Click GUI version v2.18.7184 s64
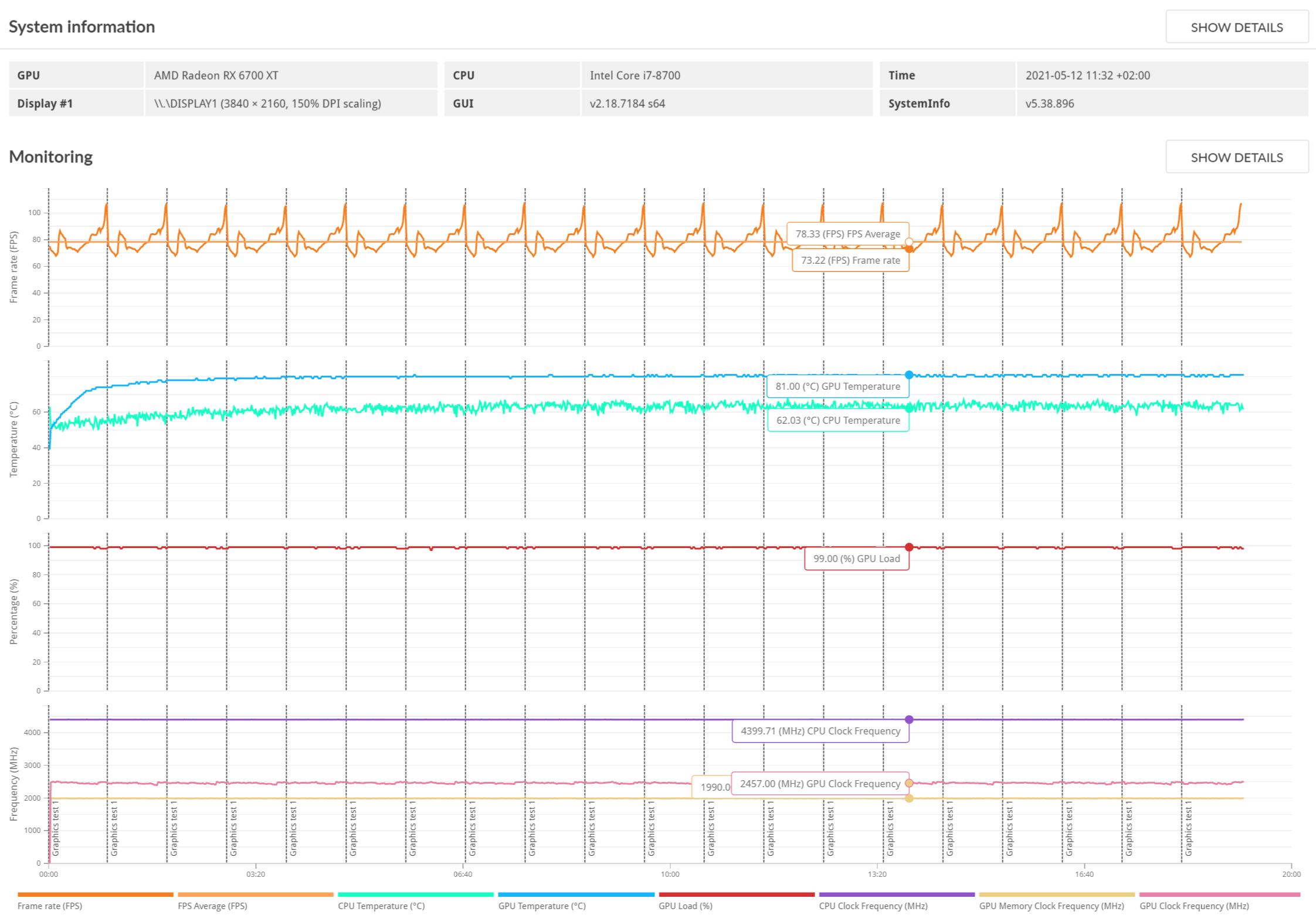 point(628,103)
